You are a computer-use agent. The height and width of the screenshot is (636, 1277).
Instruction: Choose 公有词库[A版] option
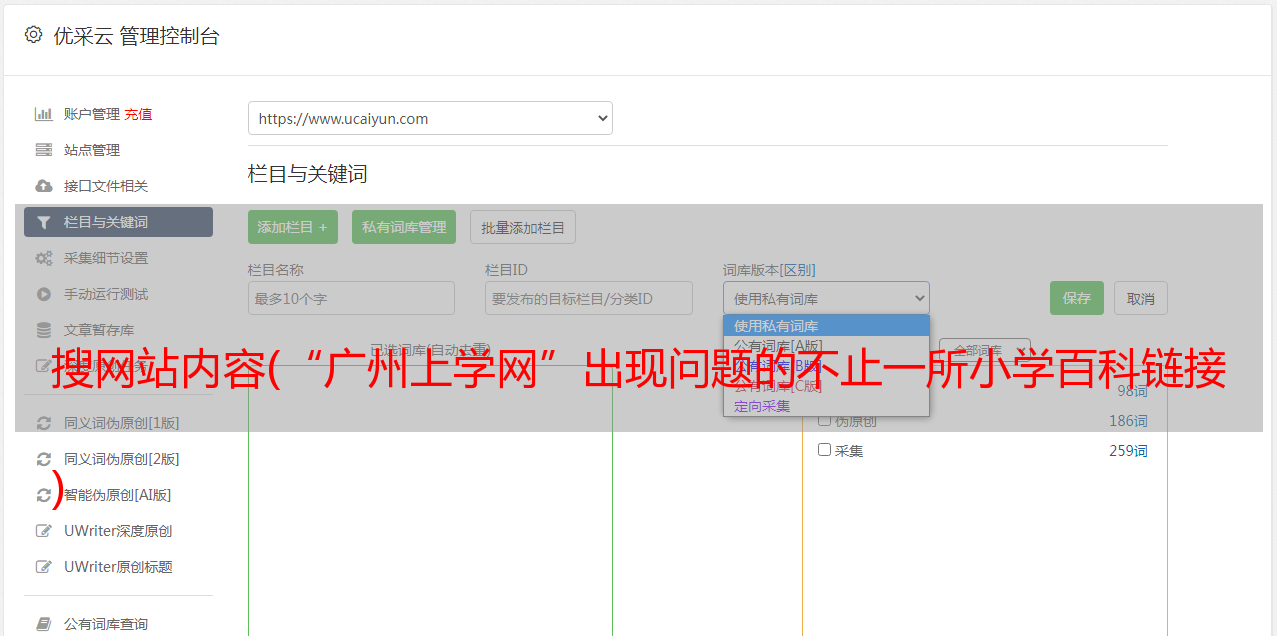tap(826, 346)
